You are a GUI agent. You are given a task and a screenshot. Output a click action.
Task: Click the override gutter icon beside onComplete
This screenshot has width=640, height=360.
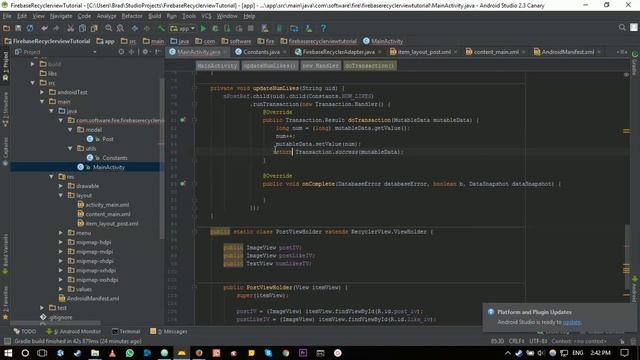coord(183,184)
